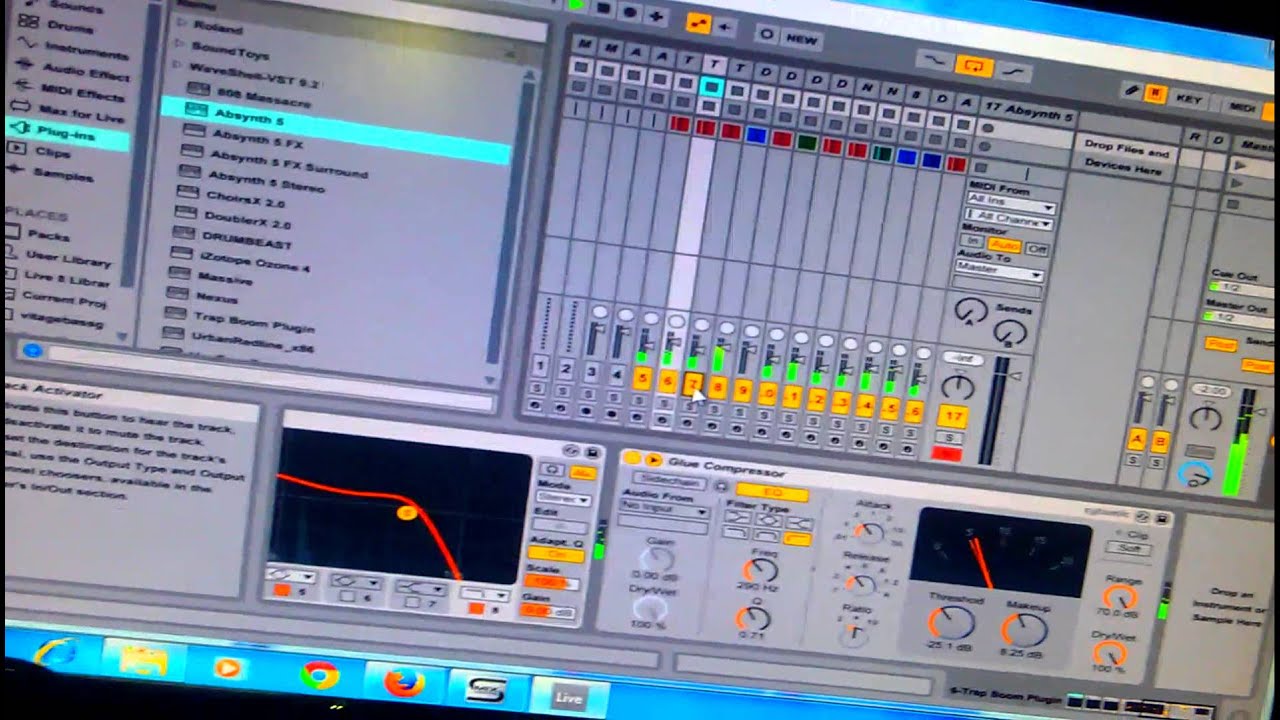Click the KEY map mode button

coord(1189,99)
